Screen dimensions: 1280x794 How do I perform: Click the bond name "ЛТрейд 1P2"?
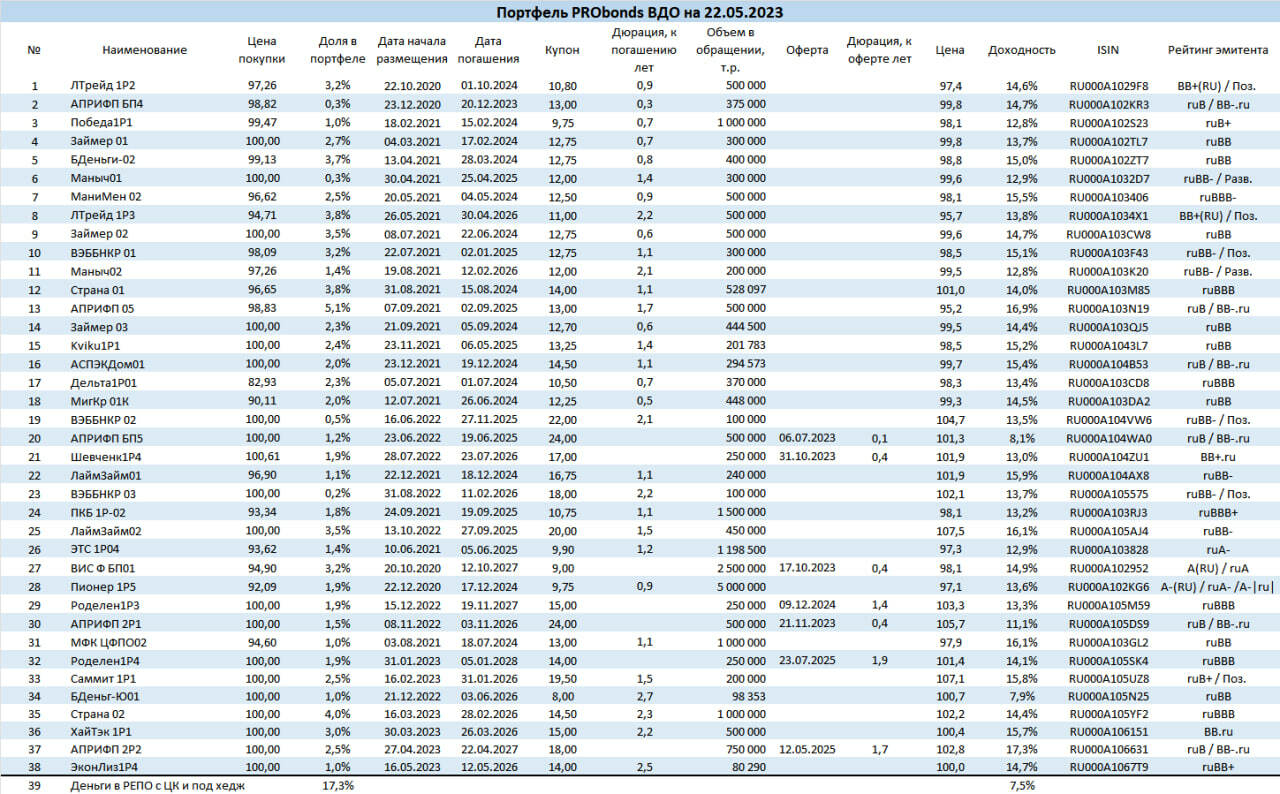click(x=103, y=86)
